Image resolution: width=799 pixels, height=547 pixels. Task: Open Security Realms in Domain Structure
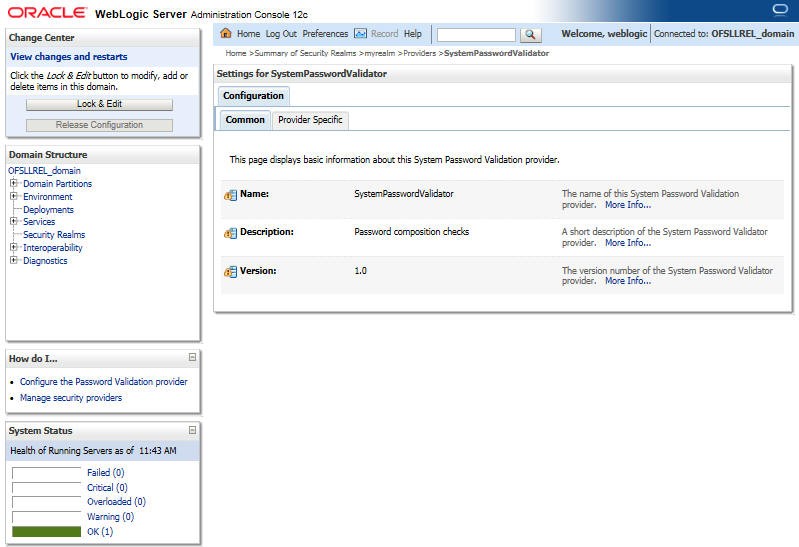(x=54, y=235)
